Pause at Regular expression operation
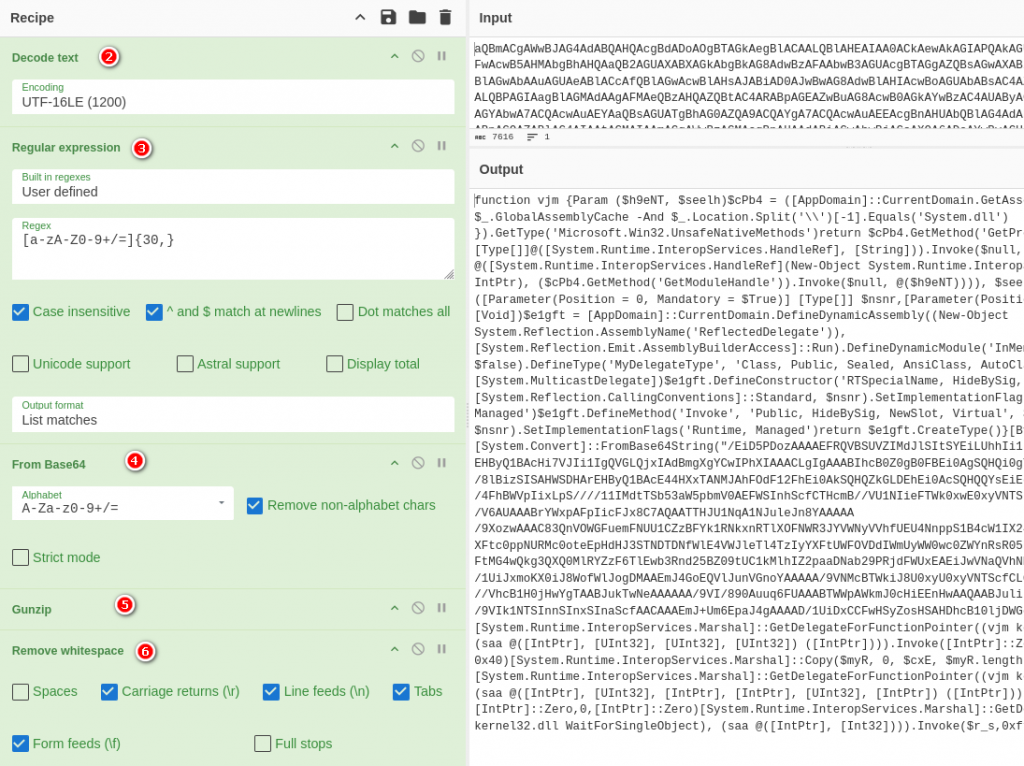The image size is (1024, 766). pyautogui.click(x=442, y=146)
